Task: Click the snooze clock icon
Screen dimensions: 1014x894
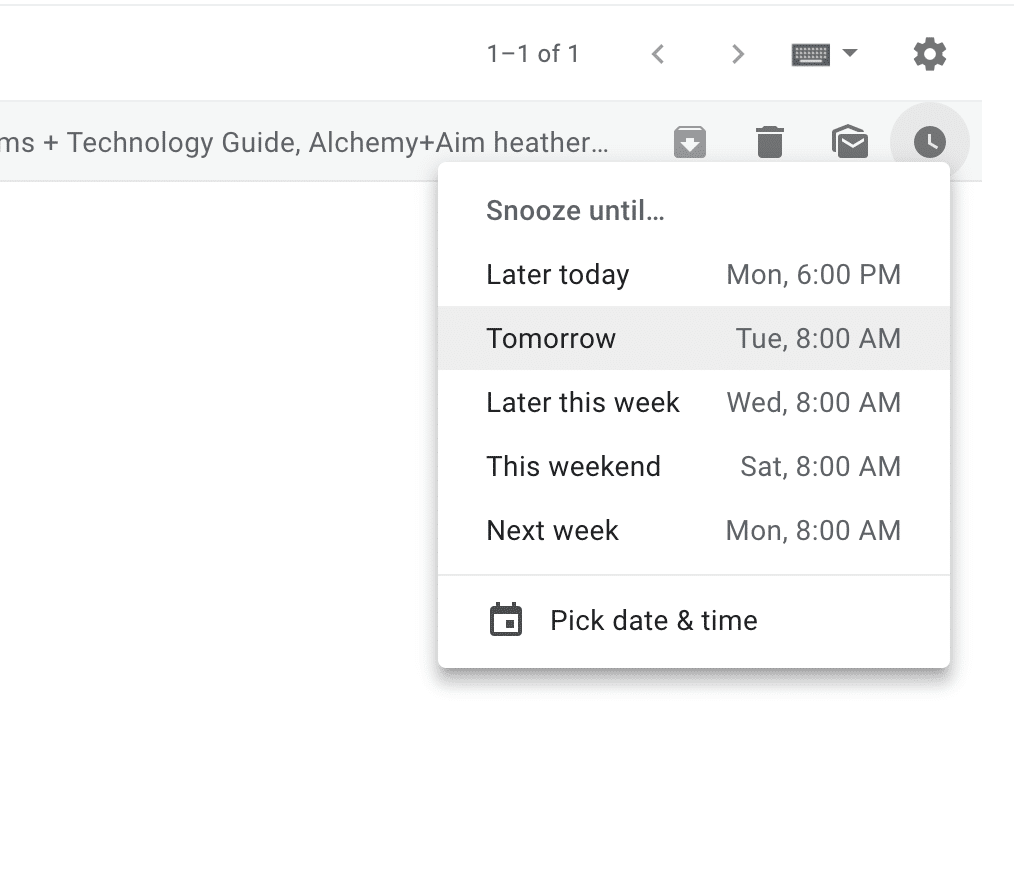Action: [x=929, y=142]
